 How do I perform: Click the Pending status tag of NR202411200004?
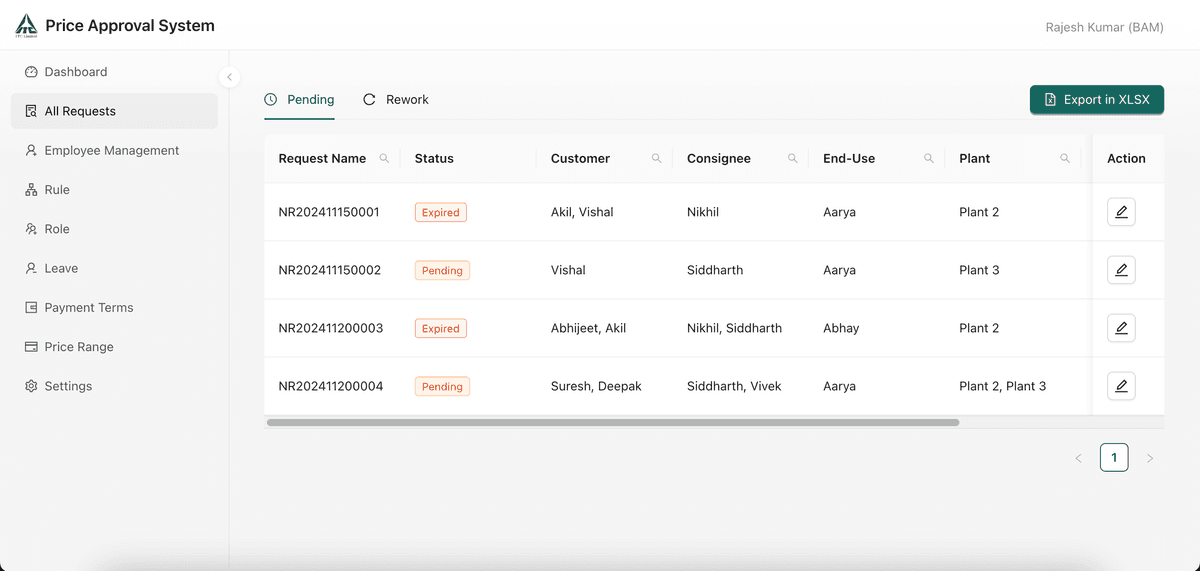click(442, 386)
